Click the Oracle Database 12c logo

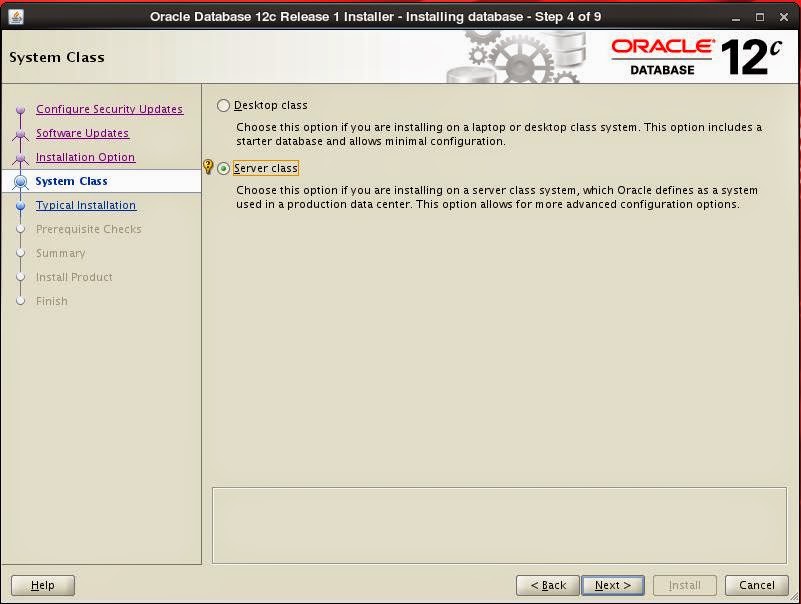[x=696, y=57]
